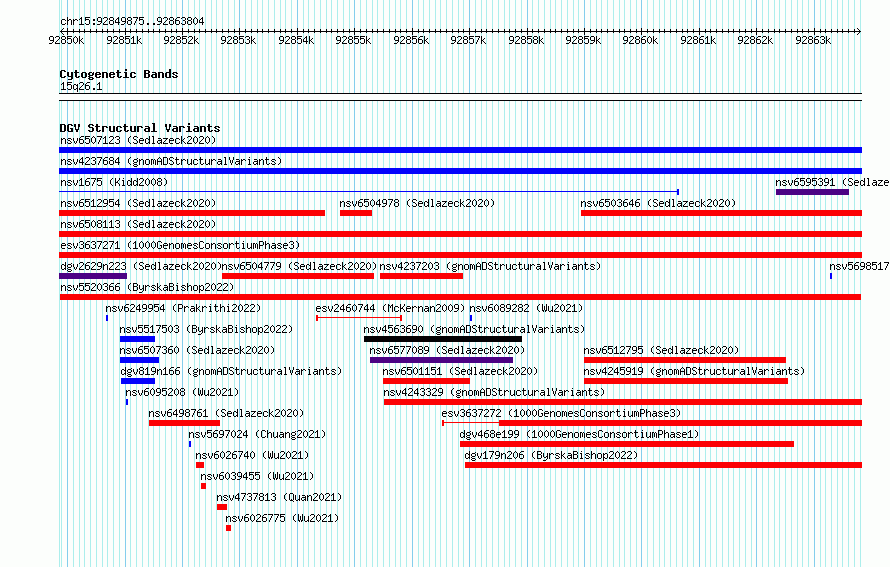Select nsv6503646 (Sedlazeck2020) label
The image size is (890, 567).
658,203
